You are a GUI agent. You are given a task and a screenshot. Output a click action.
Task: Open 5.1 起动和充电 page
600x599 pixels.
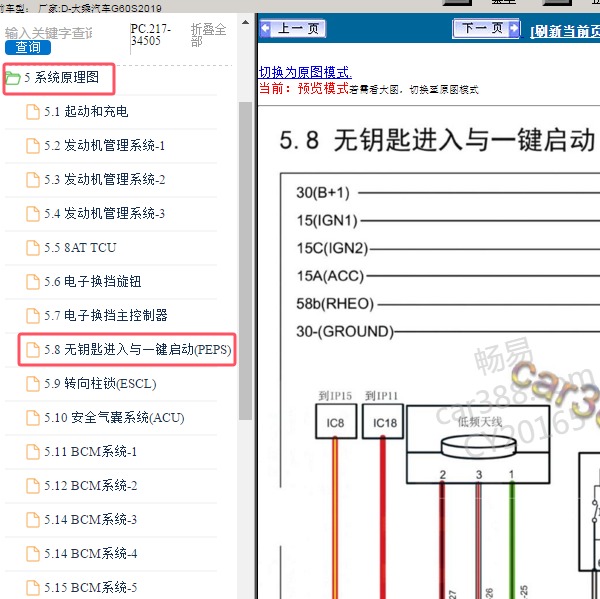(86, 112)
